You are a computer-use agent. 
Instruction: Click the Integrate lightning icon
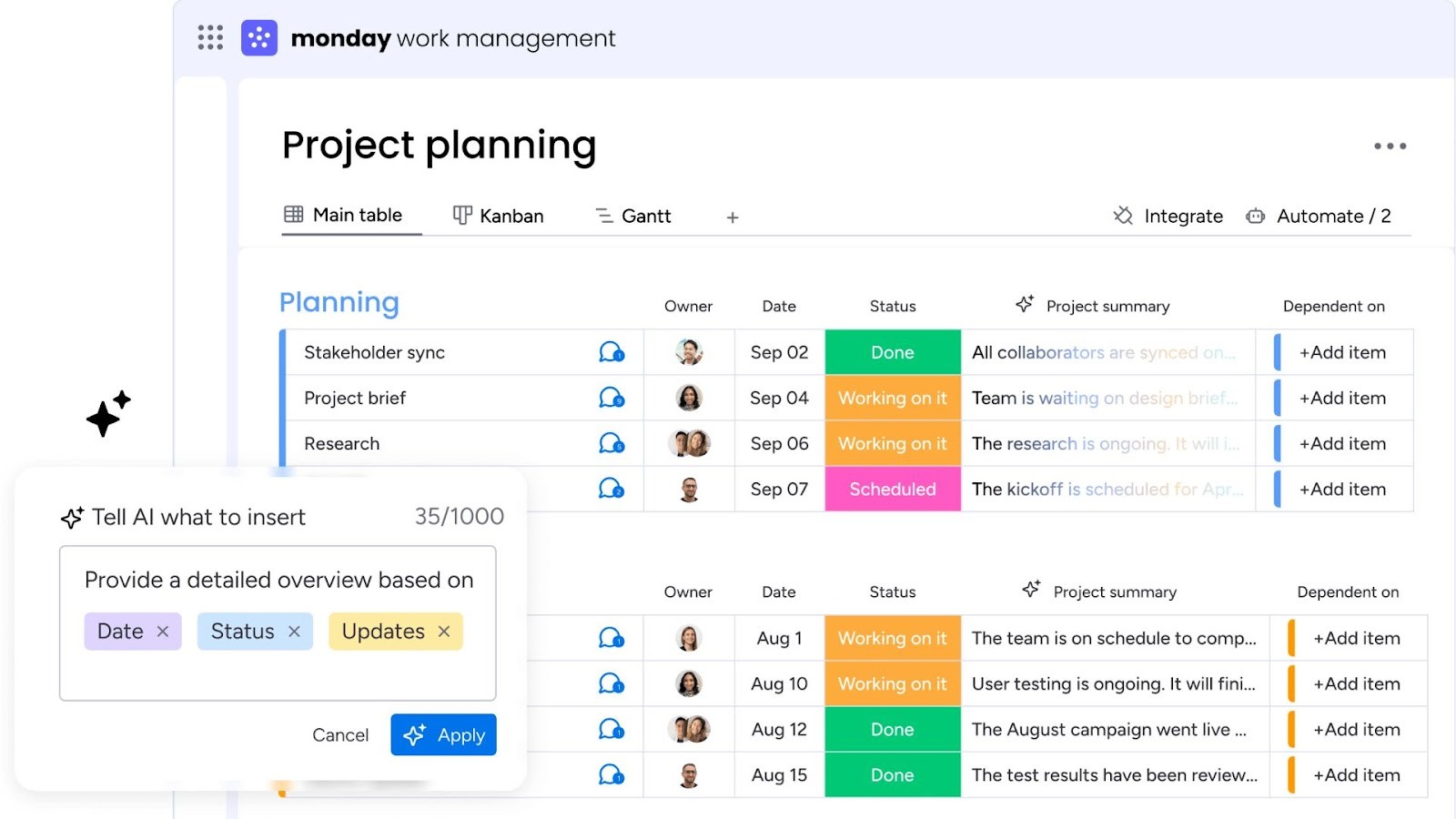point(1123,216)
